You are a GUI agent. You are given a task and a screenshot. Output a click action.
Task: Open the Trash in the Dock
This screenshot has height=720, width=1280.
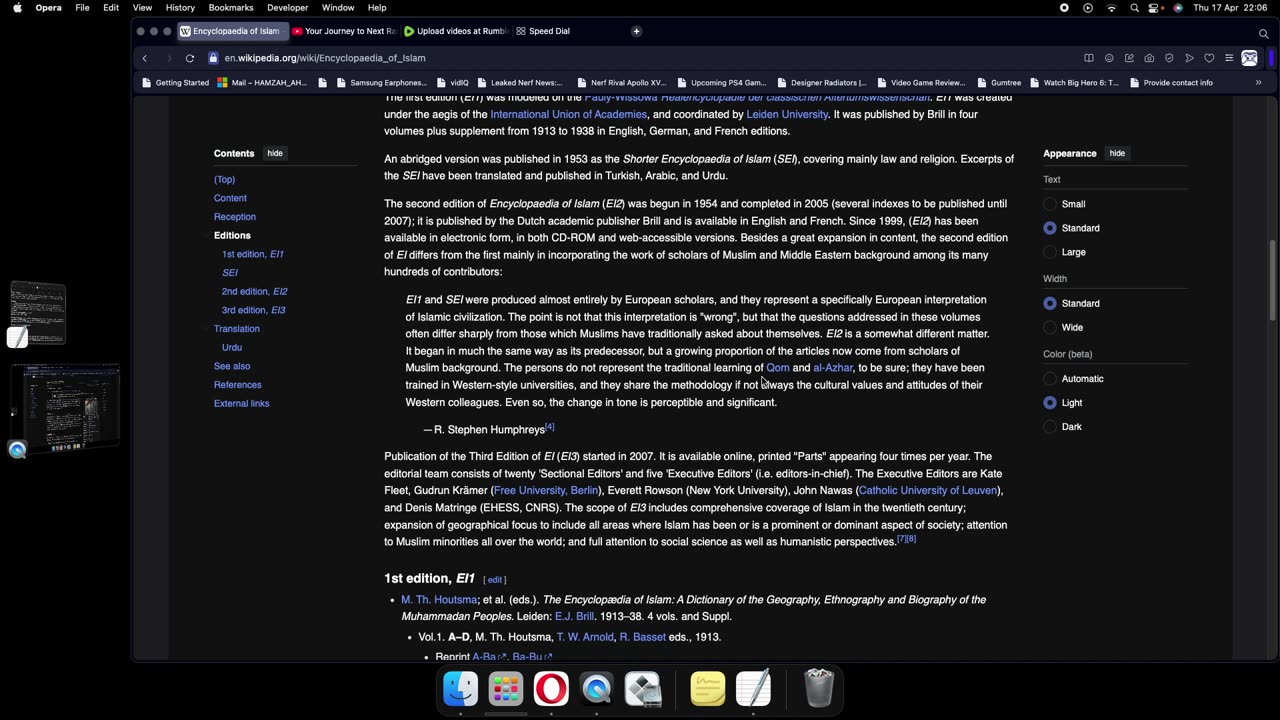point(819,688)
